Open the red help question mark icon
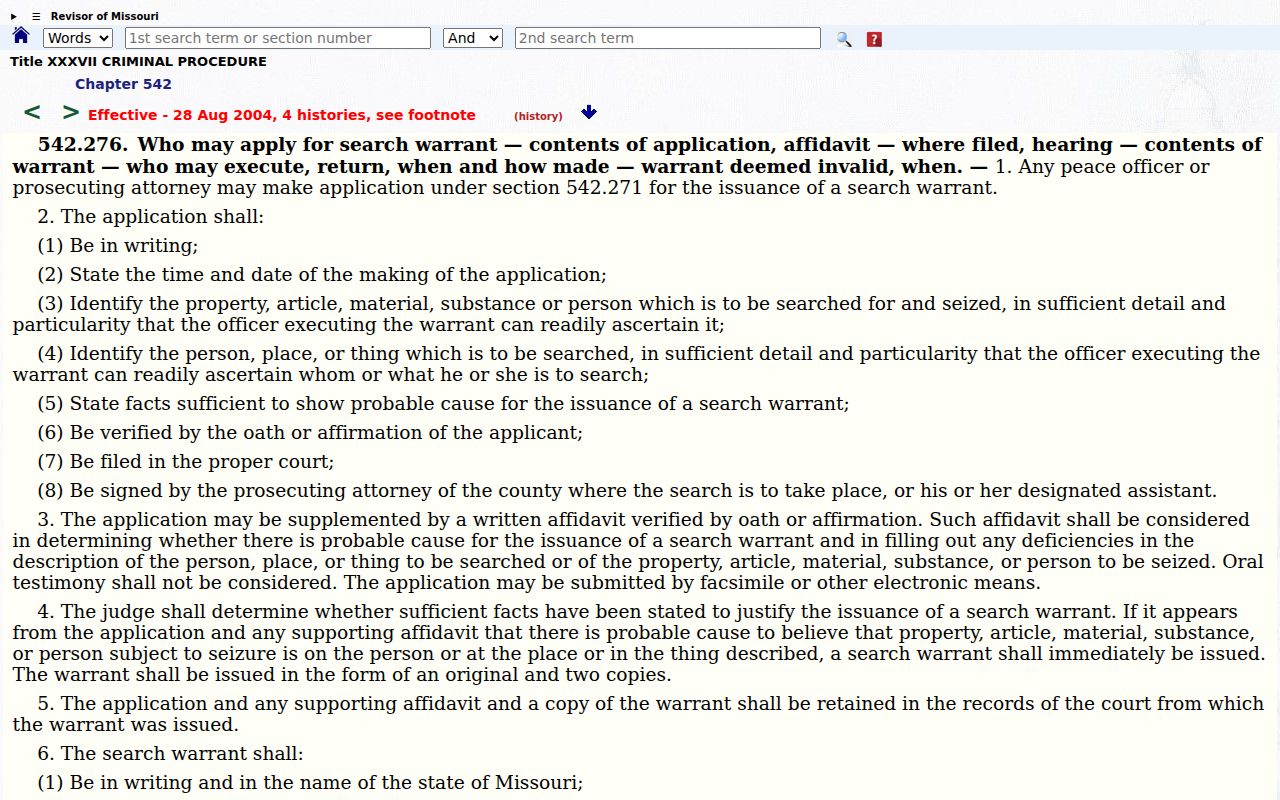 (874, 39)
